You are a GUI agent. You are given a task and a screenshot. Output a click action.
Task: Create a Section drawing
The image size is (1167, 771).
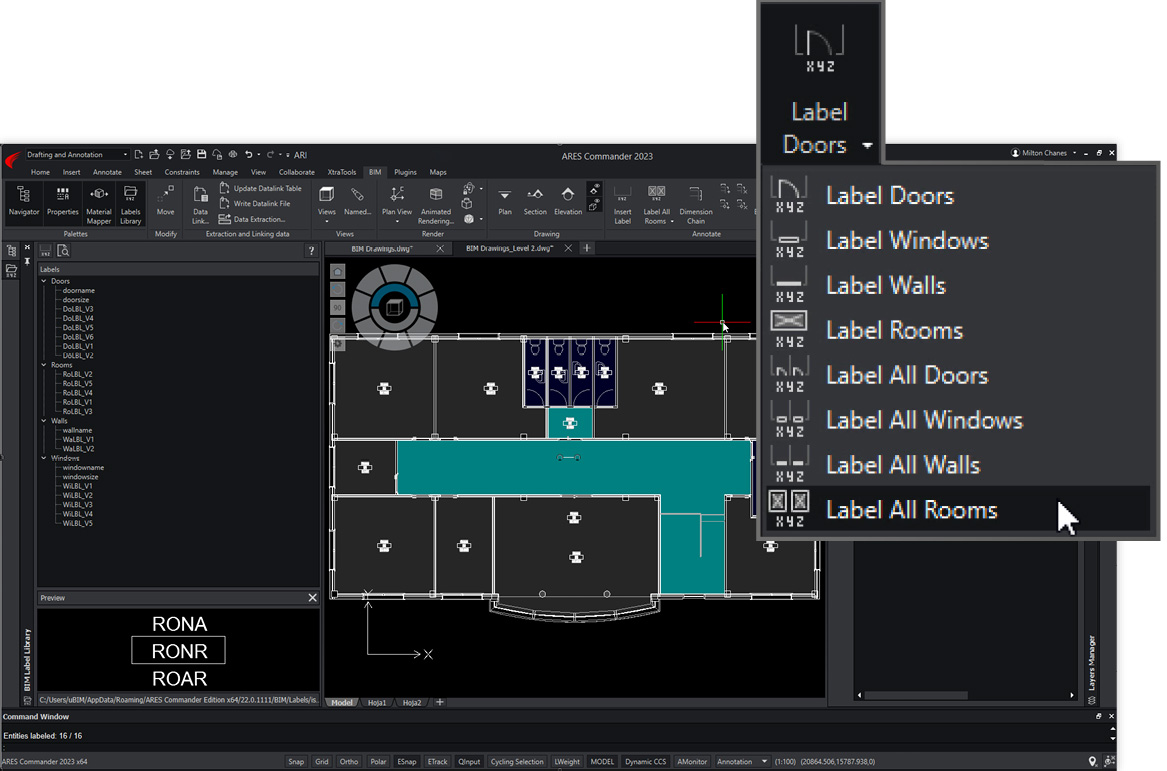534,202
